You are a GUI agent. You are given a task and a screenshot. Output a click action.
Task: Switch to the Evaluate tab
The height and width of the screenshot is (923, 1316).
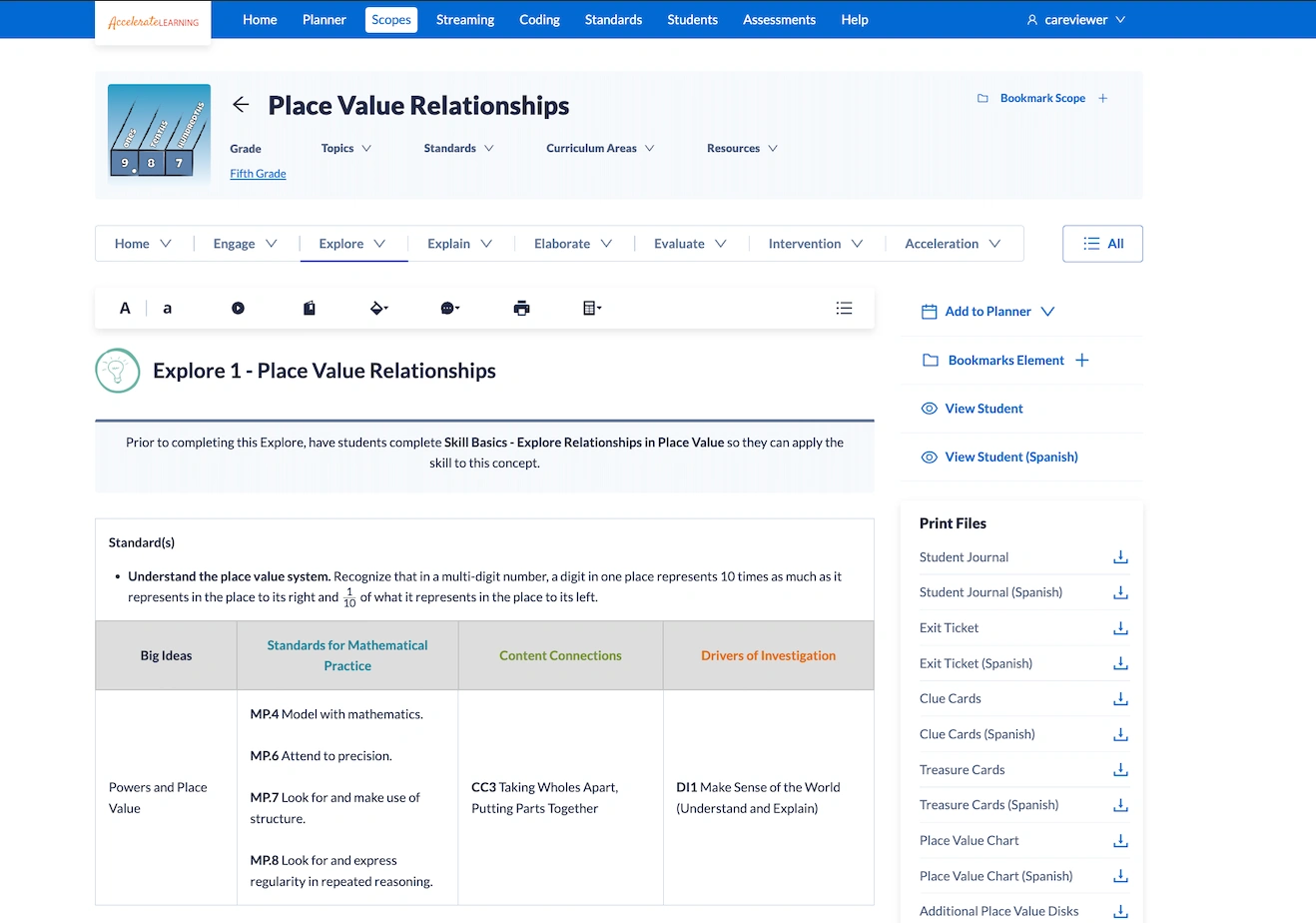pos(690,244)
